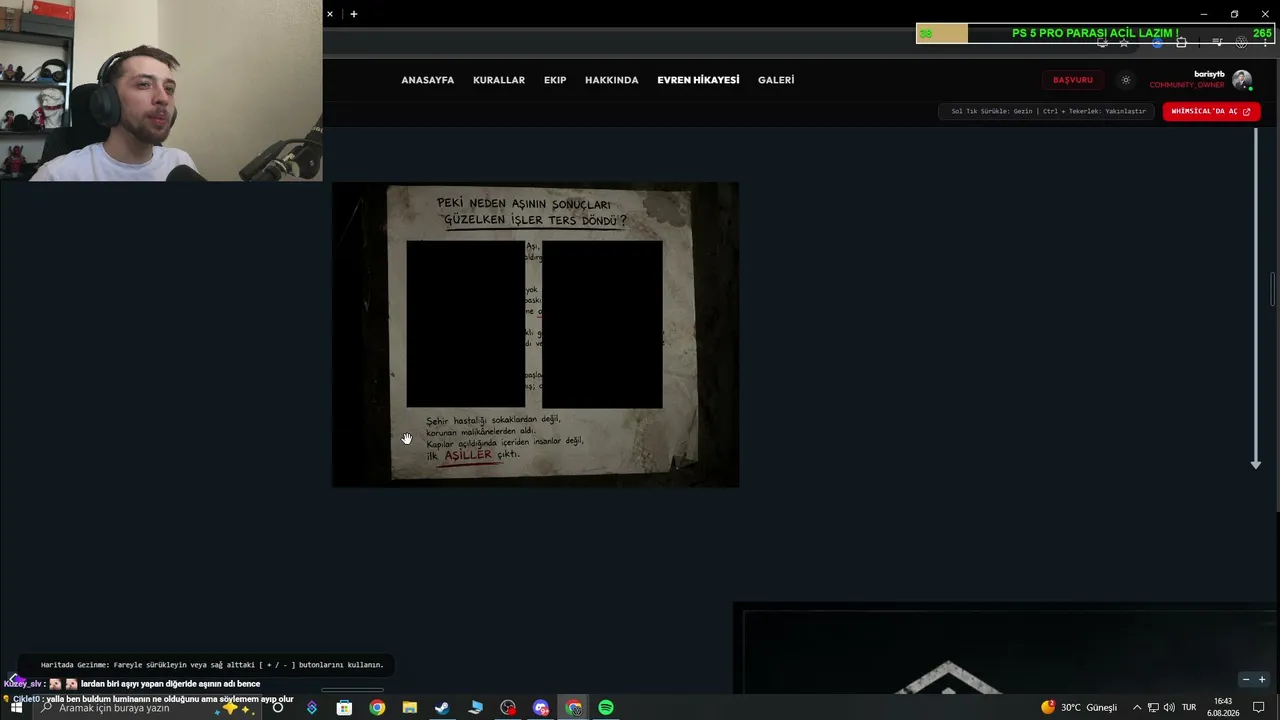Click the story poster image on the map
The height and width of the screenshot is (720, 1280).
[x=536, y=335]
